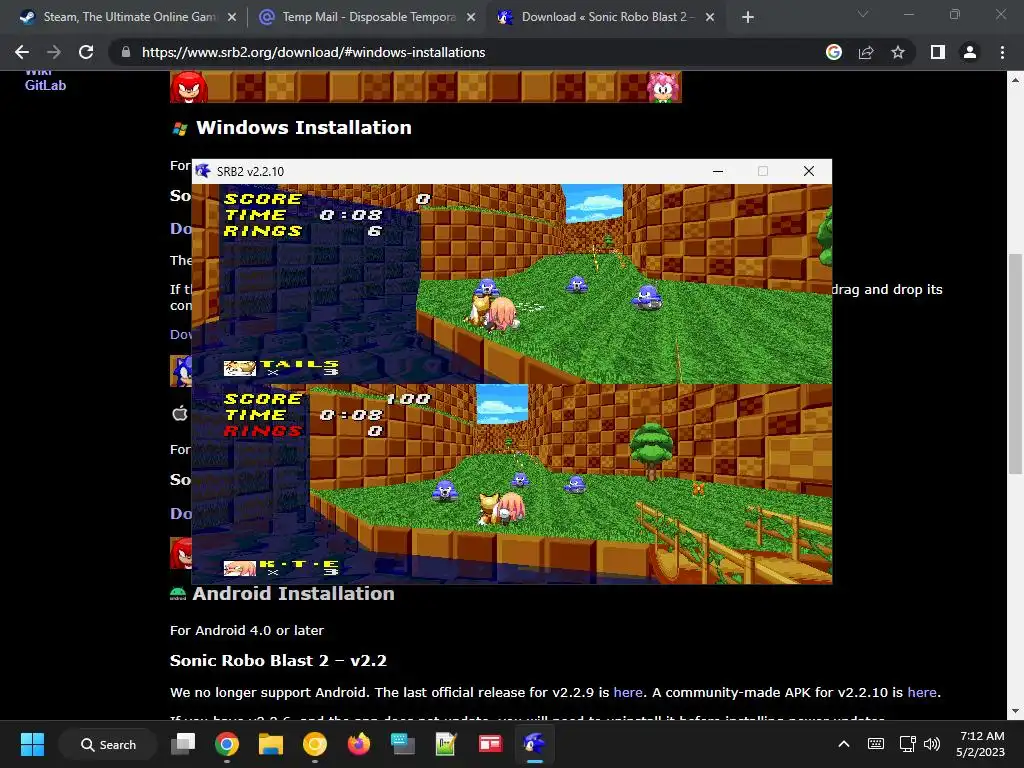Click the Apple logo on the page
The width and height of the screenshot is (1024, 768).
180,413
